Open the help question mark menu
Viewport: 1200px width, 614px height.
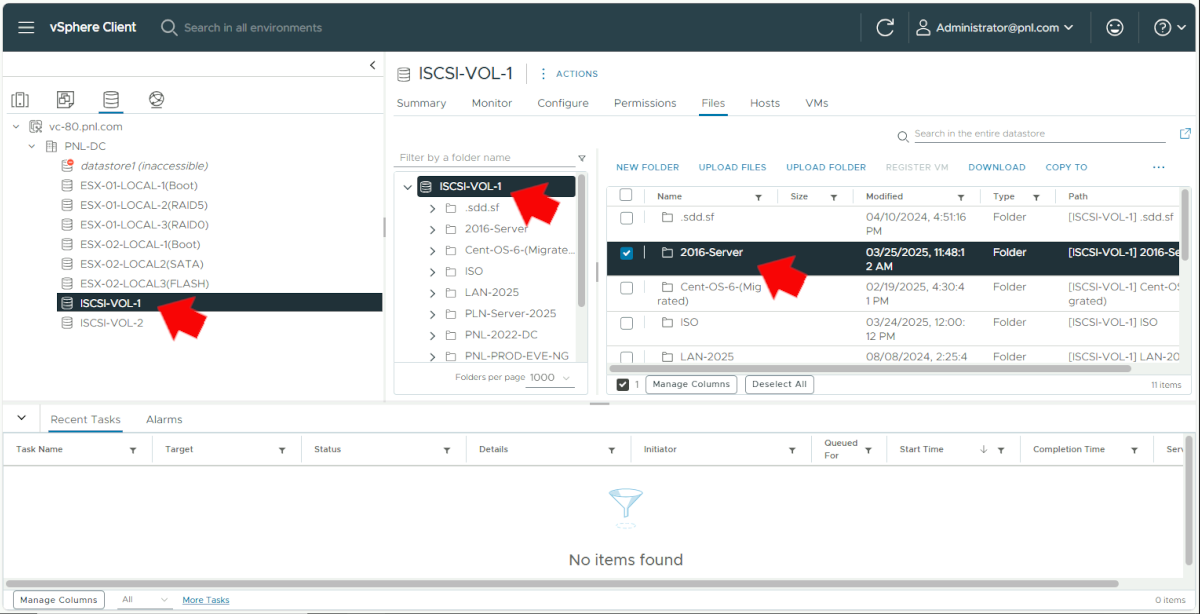coord(1169,28)
